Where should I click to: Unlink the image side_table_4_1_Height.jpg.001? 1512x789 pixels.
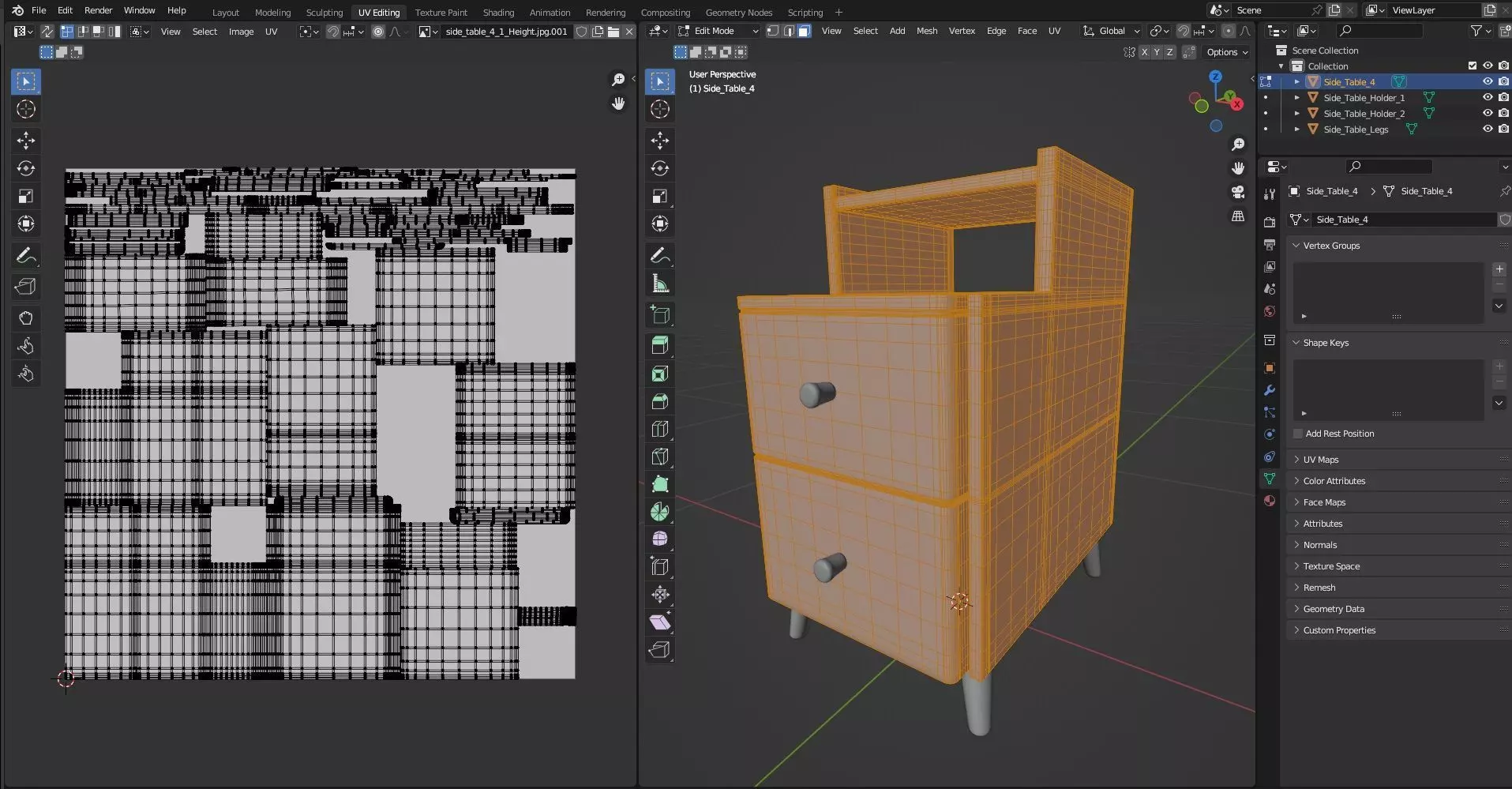(629, 32)
